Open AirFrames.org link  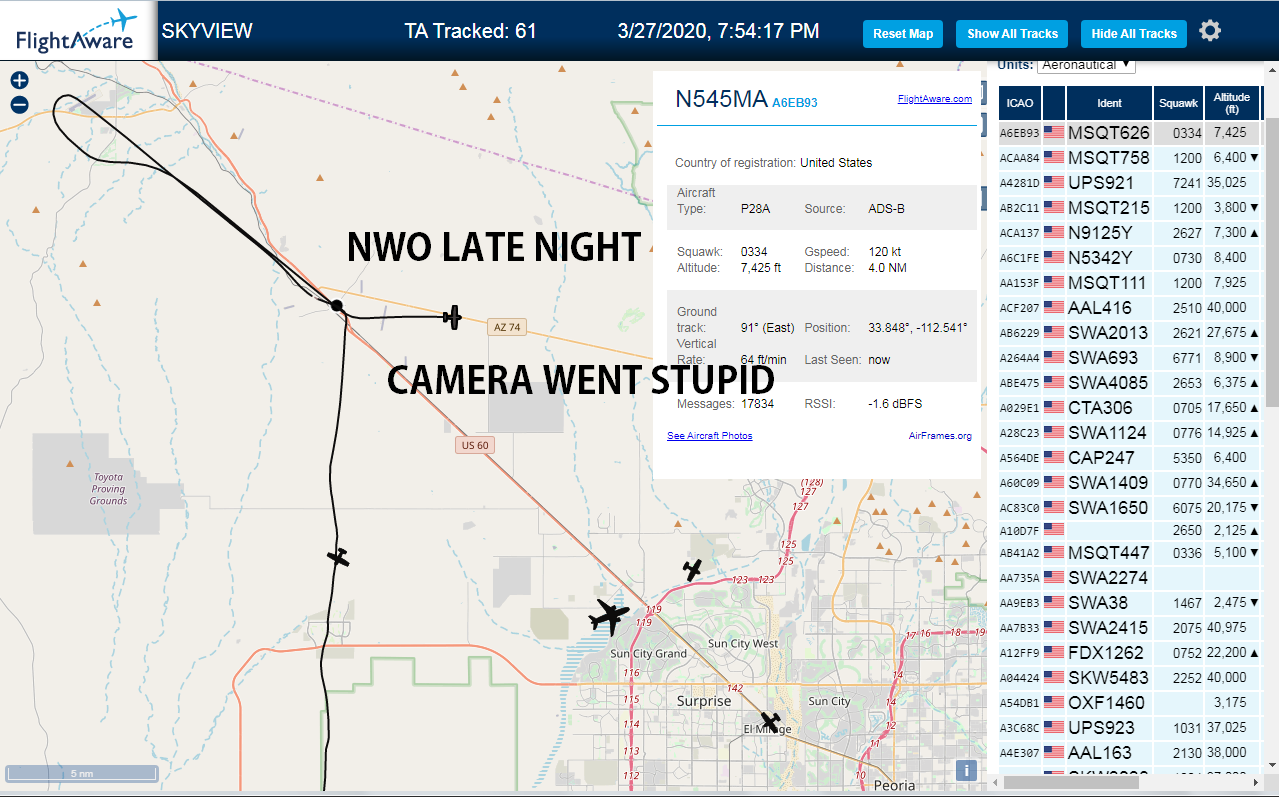[x=940, y=436]
